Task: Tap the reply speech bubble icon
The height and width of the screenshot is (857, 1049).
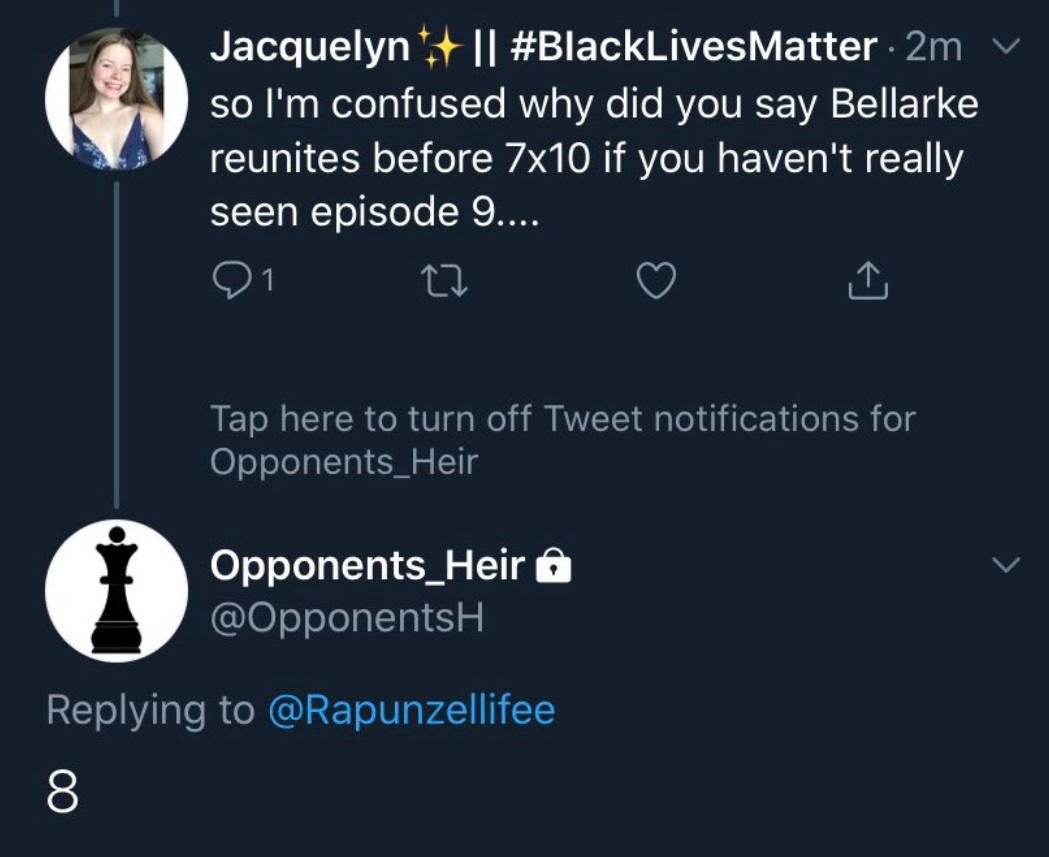Action: [231, 282]
